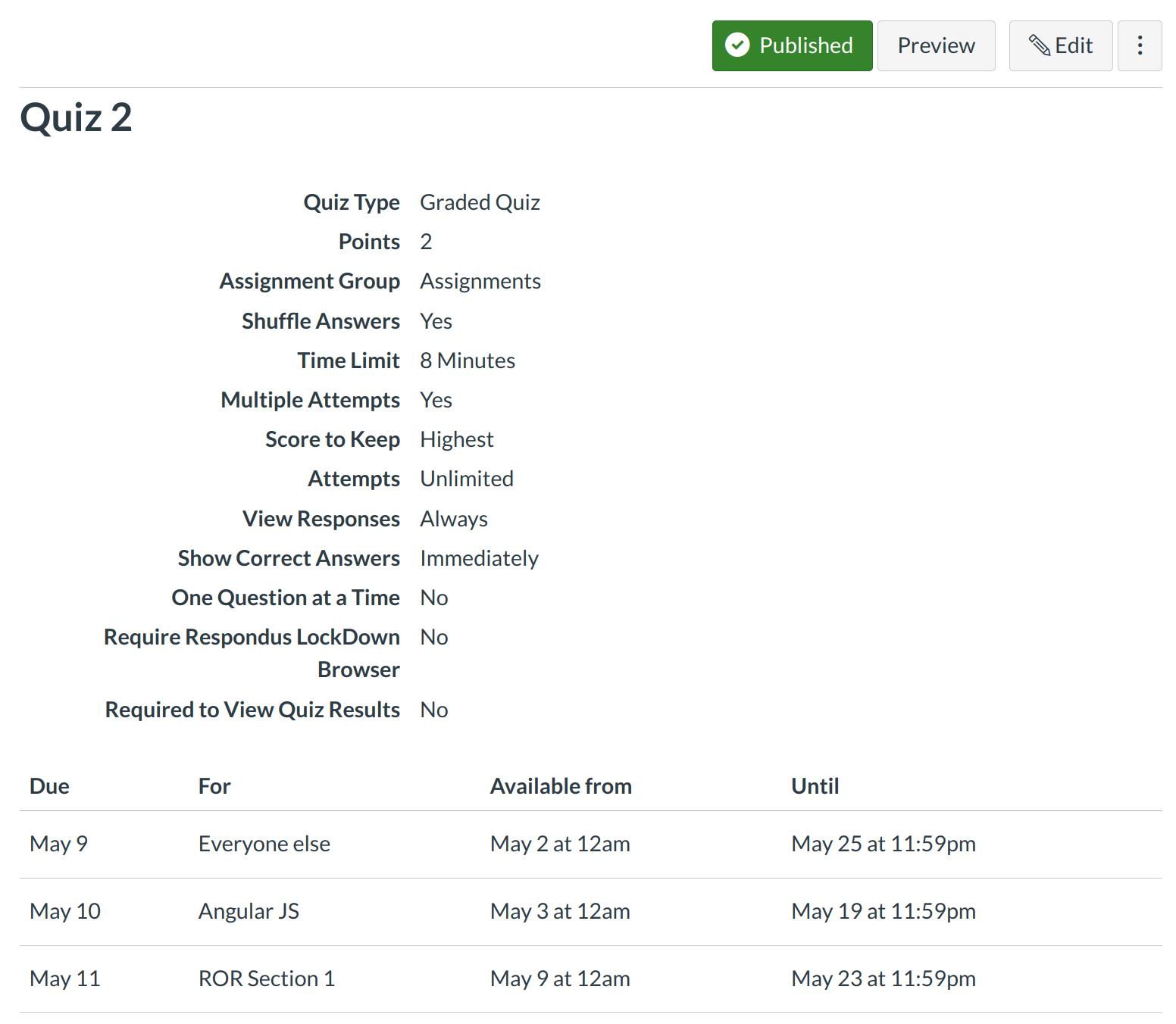Click the Due column header

(x=49, y=786)
